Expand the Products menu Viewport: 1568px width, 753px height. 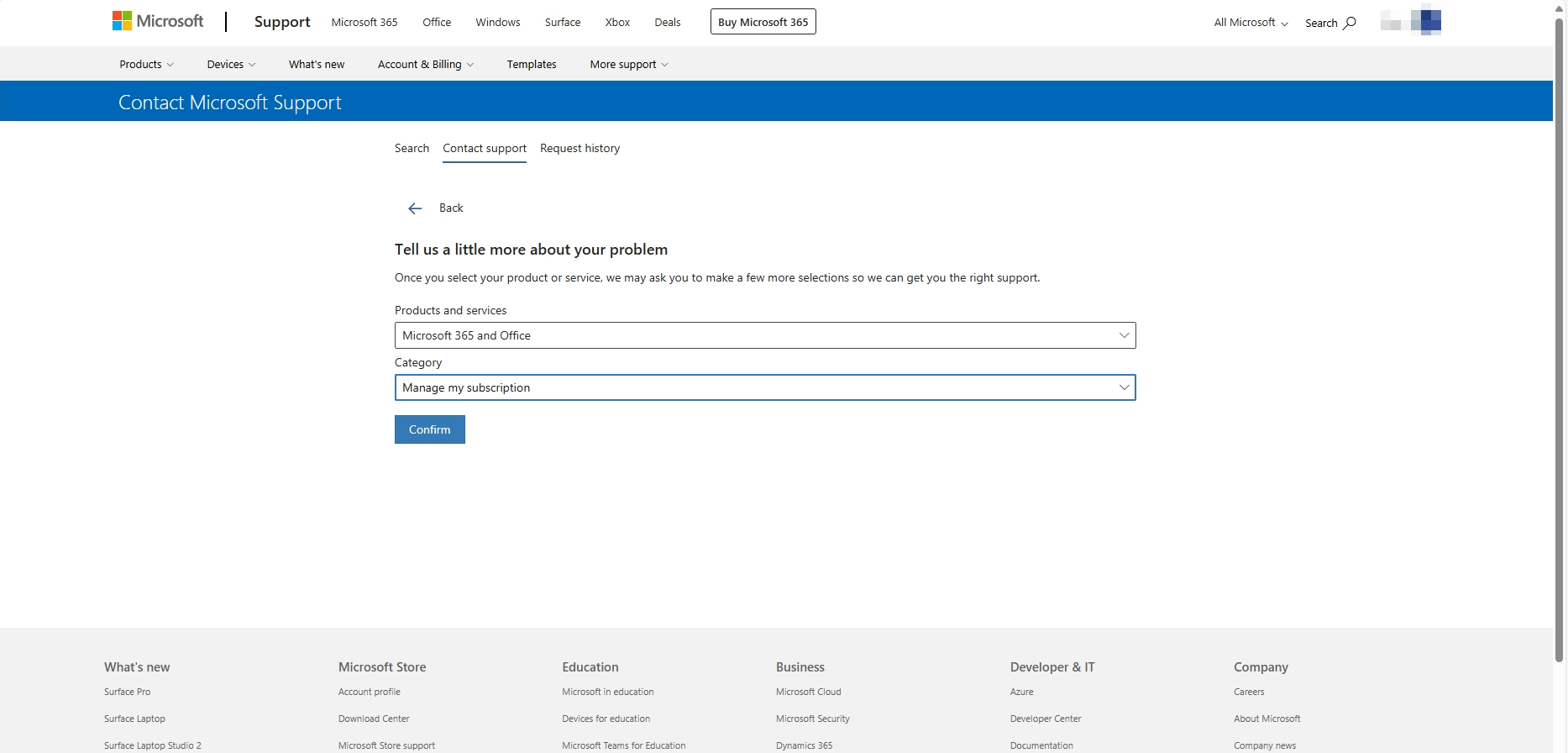pos(146,64)
